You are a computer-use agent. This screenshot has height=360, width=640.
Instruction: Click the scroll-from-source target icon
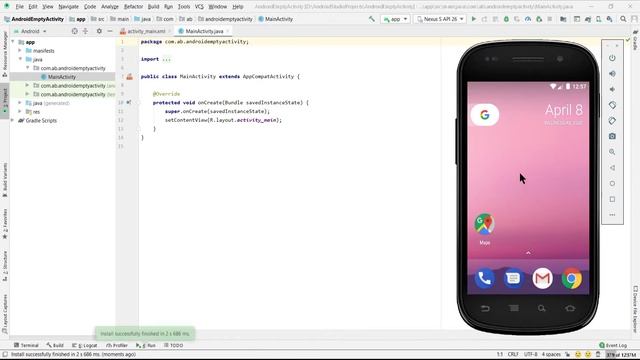pyautogui.click(x=74, y=31)
